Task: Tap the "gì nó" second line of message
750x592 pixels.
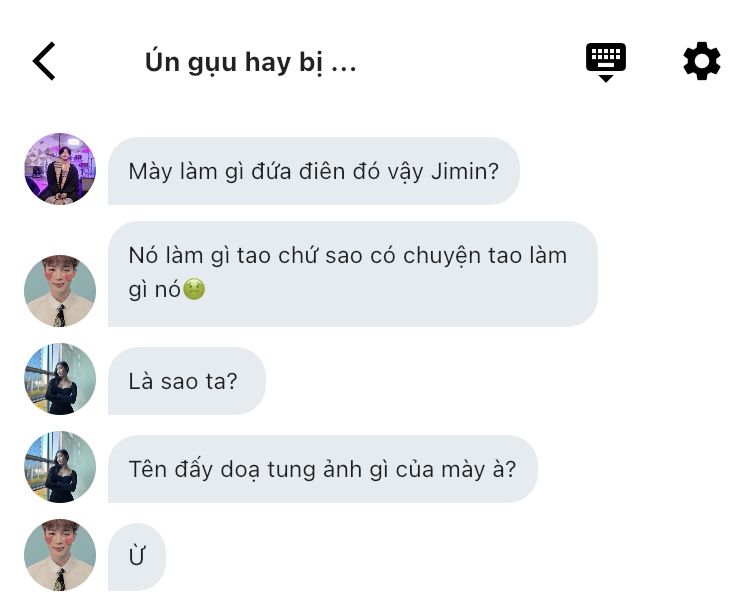Action: (x=154, y=290)
